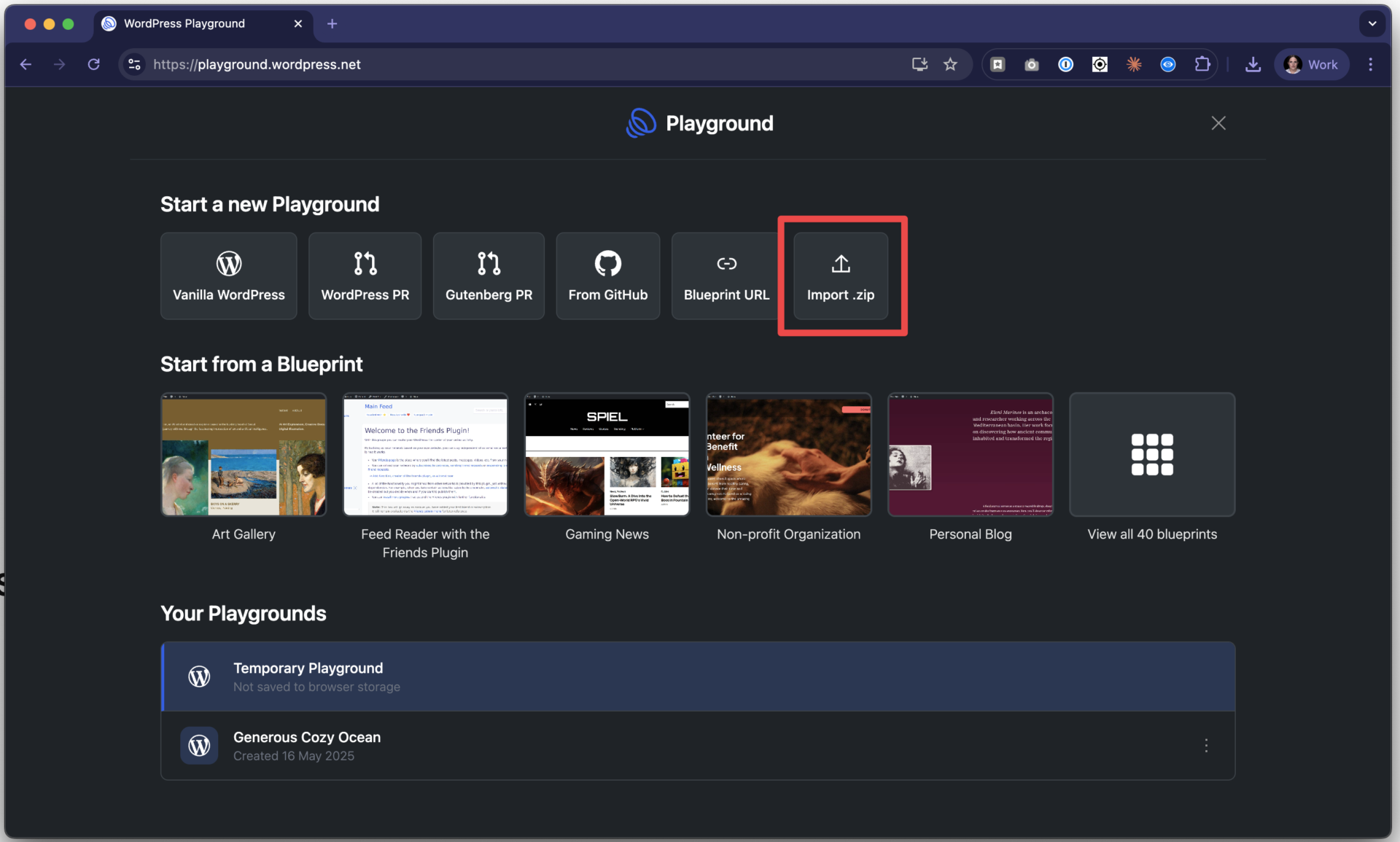Open Chrome downloads
The height and width of the screenshot is (842, 1400).
[x=1252, y=64]
